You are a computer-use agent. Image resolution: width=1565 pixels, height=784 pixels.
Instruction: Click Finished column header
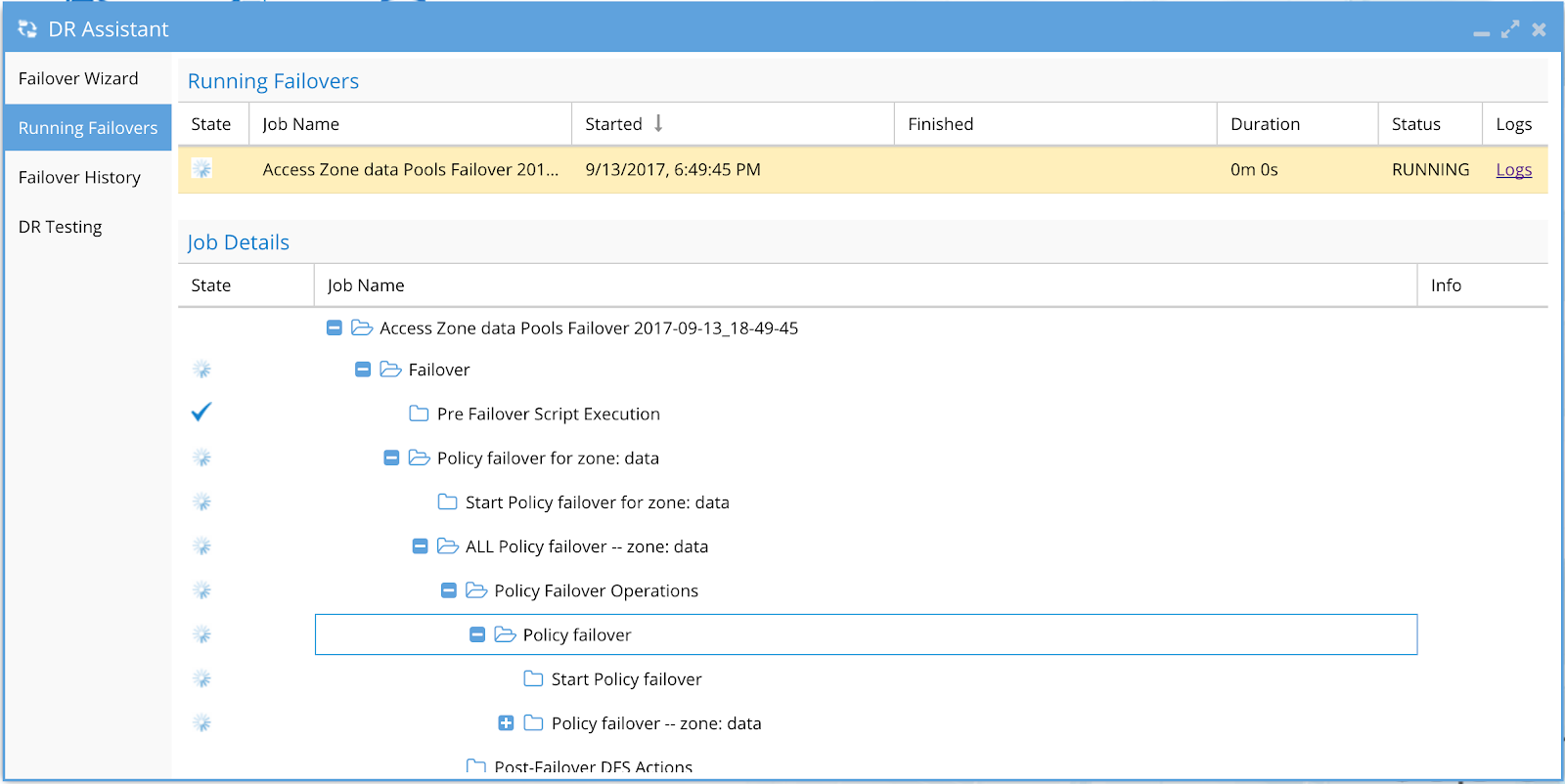click(x=1055, y=124)
